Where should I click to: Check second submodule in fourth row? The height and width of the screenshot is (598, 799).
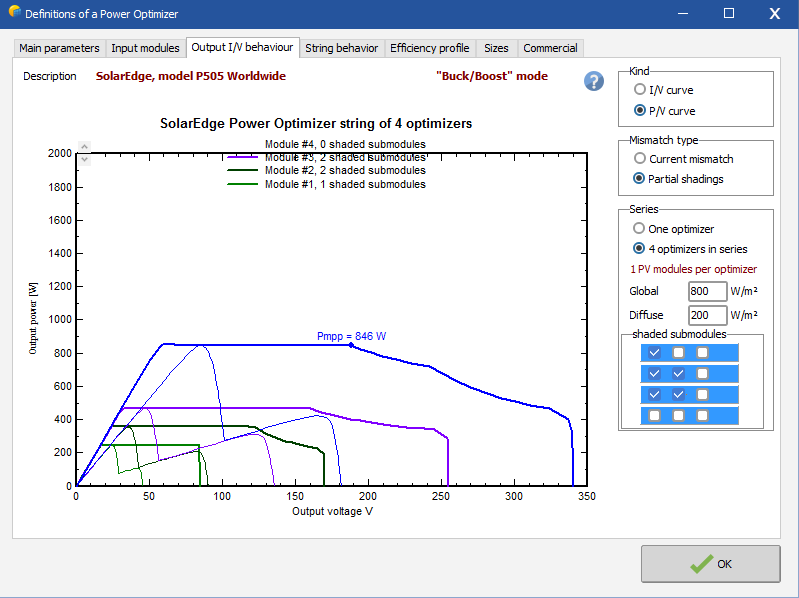pos(678,416)
